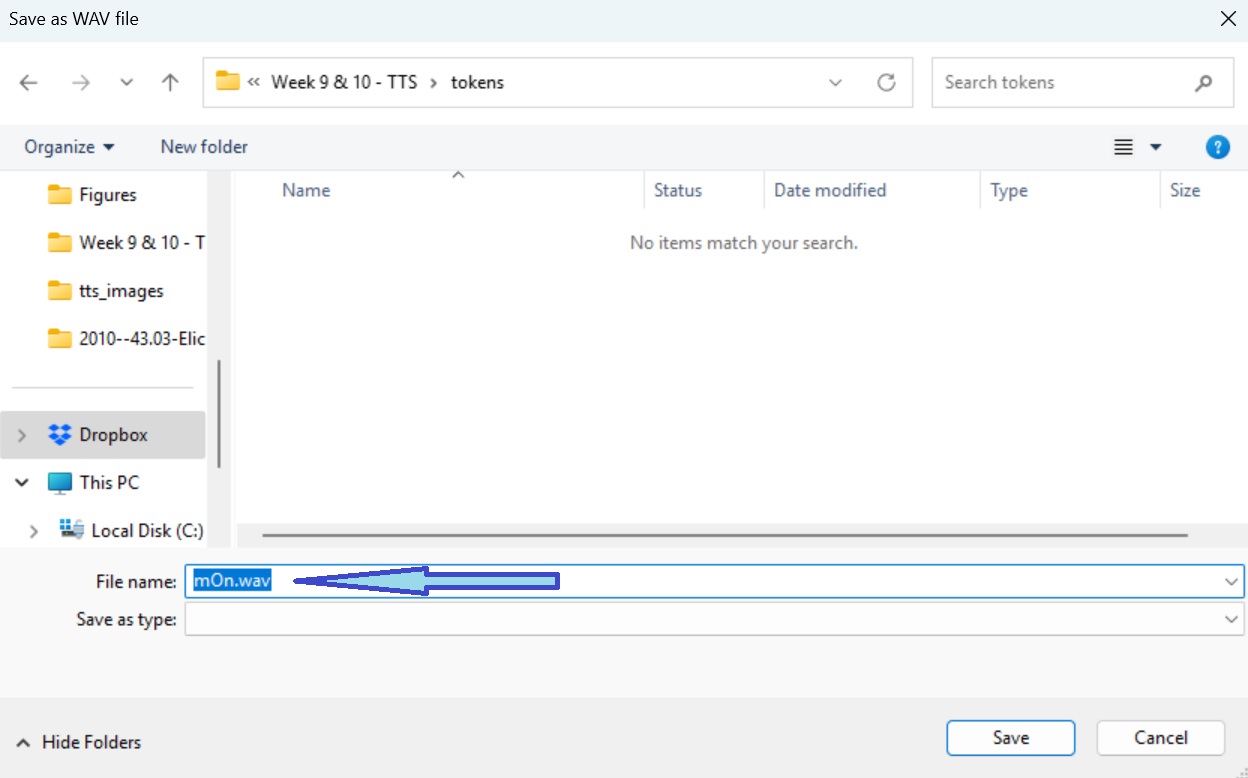This screenshot has height=778, width=1248.
Task: Select the Dropbox icon in sidebar
Action: [60, 435]
